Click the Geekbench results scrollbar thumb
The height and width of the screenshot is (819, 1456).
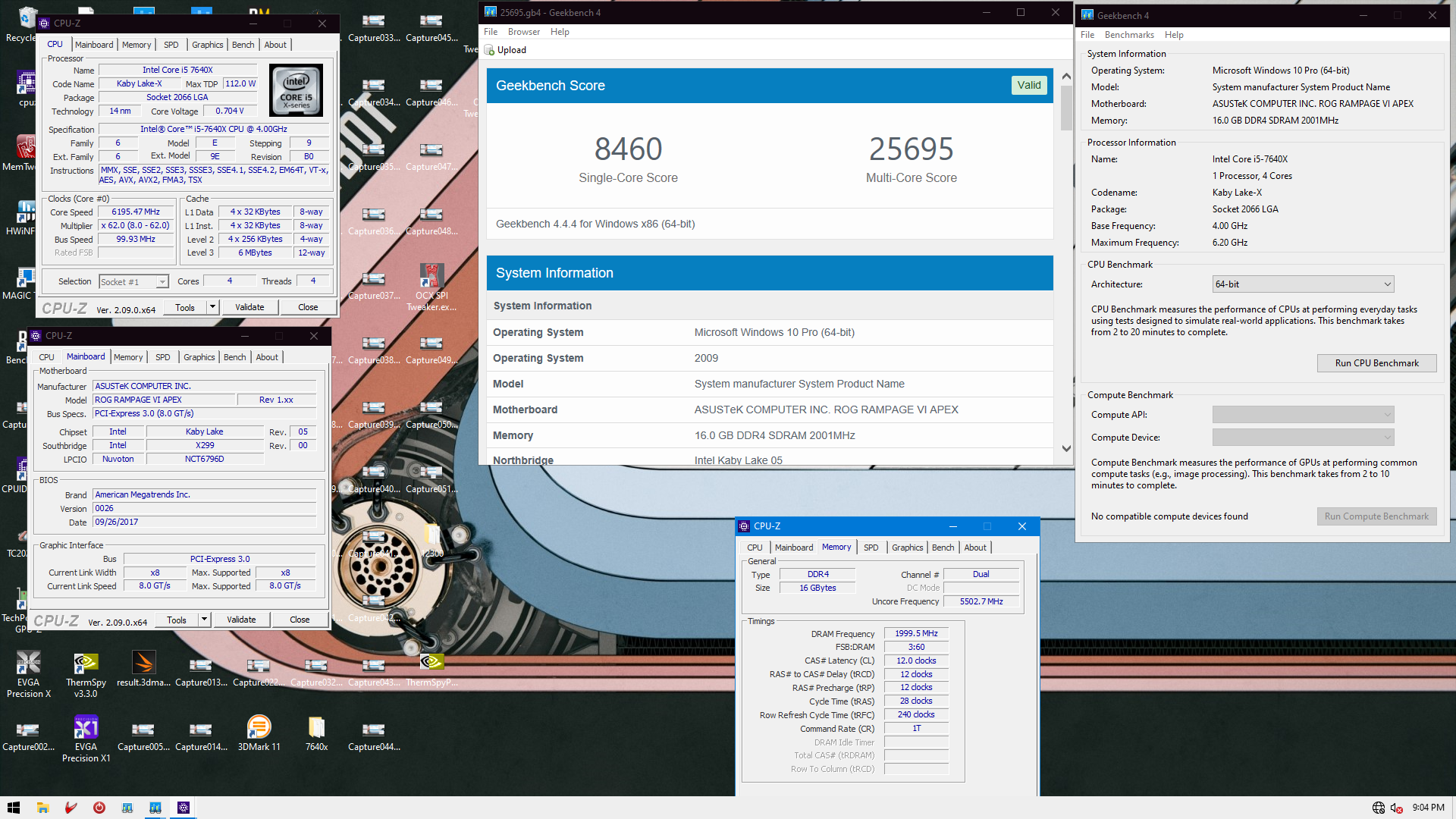click(1066, 108)
